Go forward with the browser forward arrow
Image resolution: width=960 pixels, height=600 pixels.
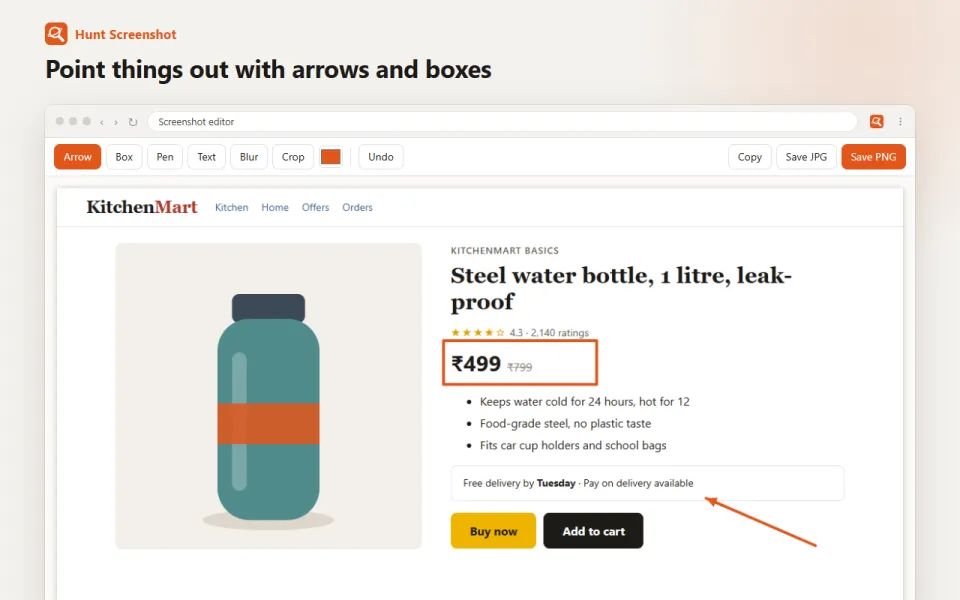click(116, 122)
